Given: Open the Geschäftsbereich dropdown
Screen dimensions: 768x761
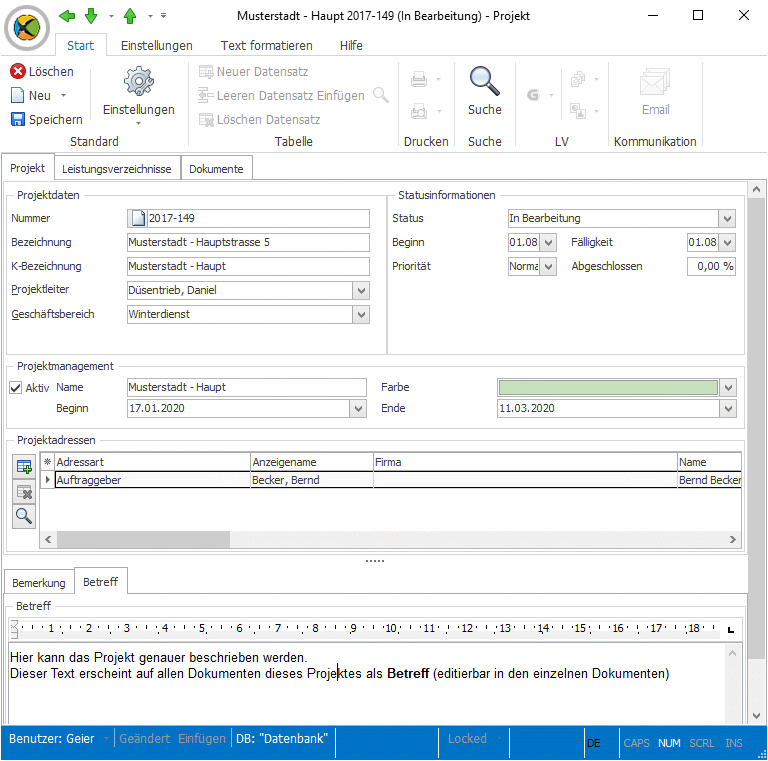Looking at the screenshot, I should tap(361, 314).
